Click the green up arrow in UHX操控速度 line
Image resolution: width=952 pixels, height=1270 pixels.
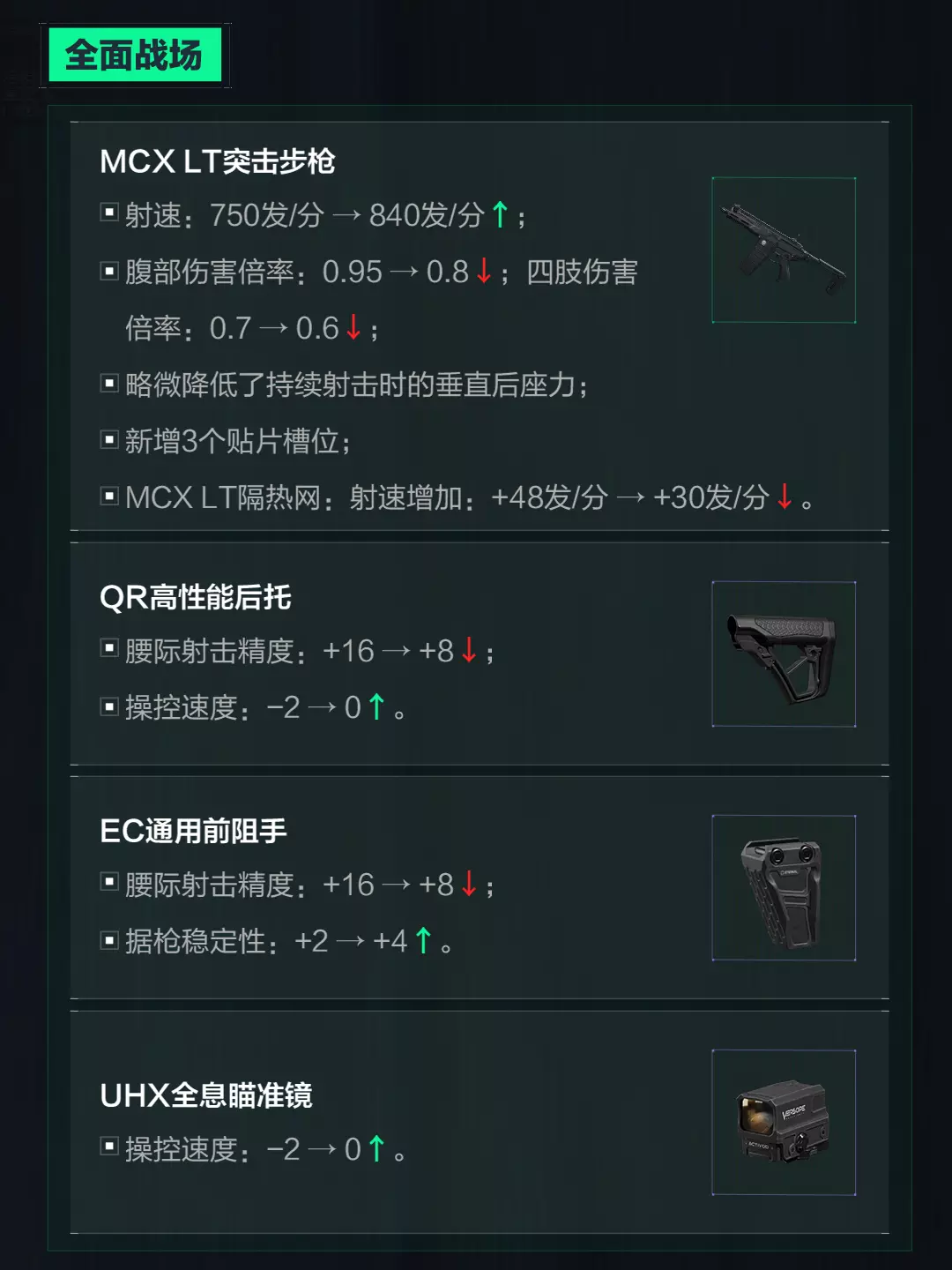click(x=376, y=1148)
